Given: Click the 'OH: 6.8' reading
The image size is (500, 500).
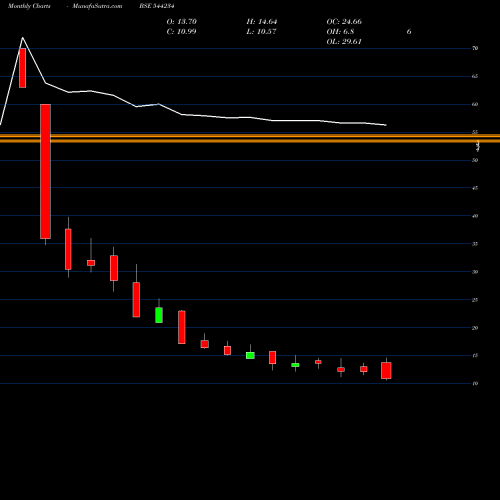Looking at the screenshot, I should coord(340,32).
